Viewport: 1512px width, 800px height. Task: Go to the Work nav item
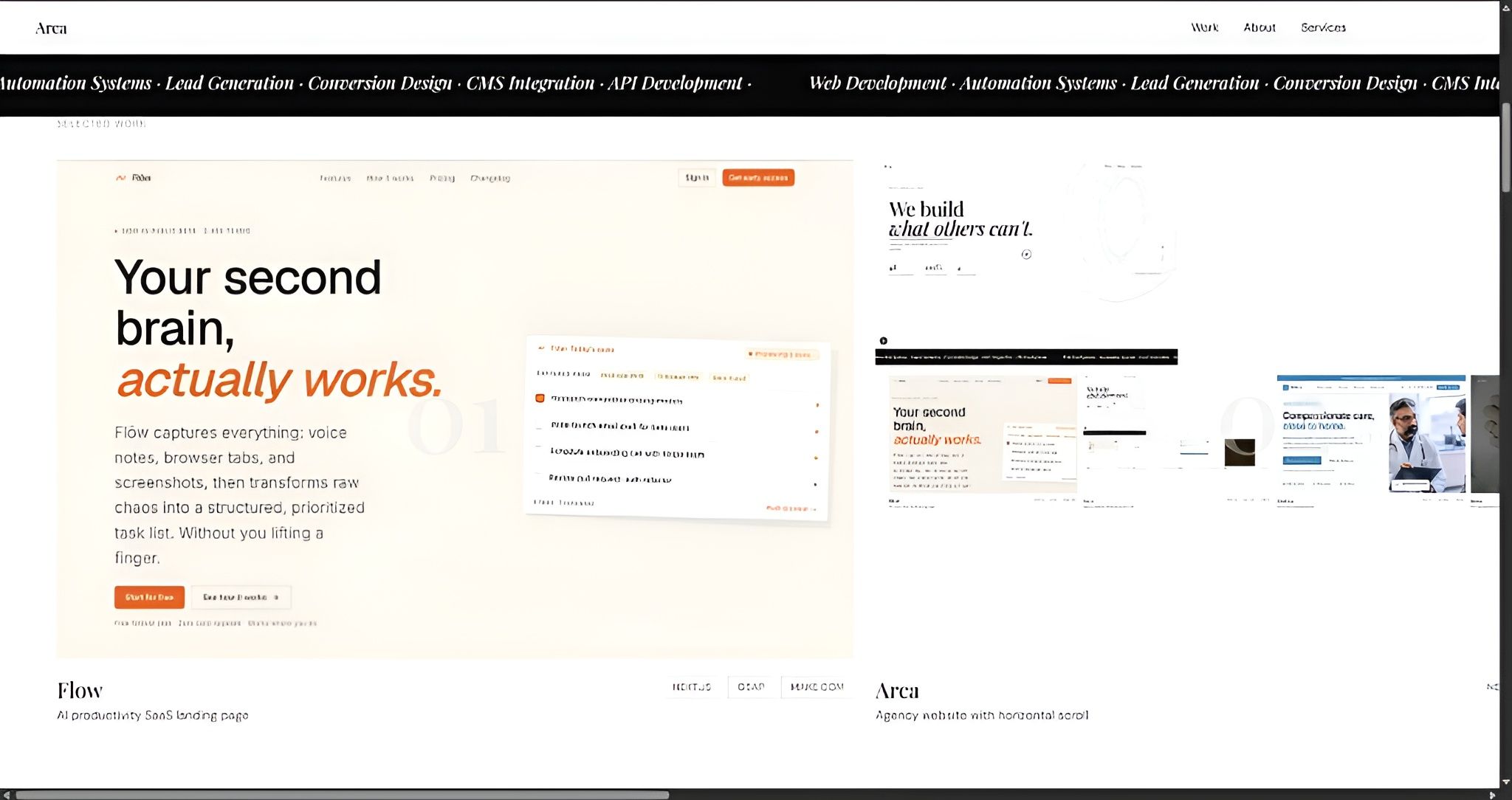[x=1204, y=27]
